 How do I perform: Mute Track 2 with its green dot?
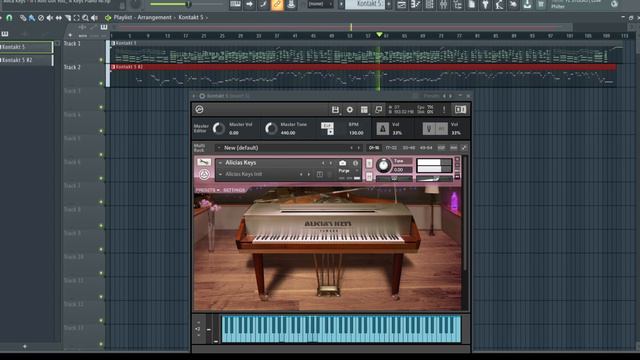(101, 84)
